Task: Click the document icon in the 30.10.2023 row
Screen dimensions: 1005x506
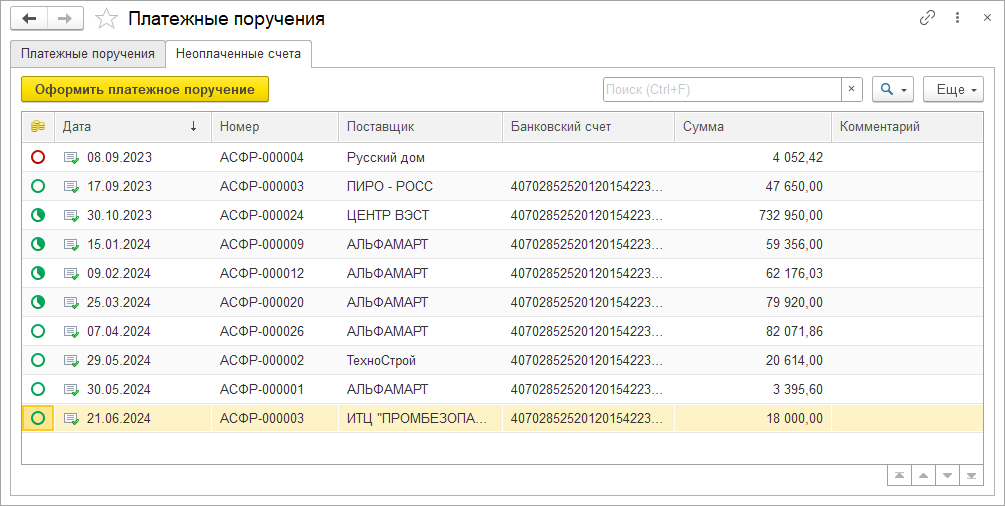Action: [x=71, y=215]
